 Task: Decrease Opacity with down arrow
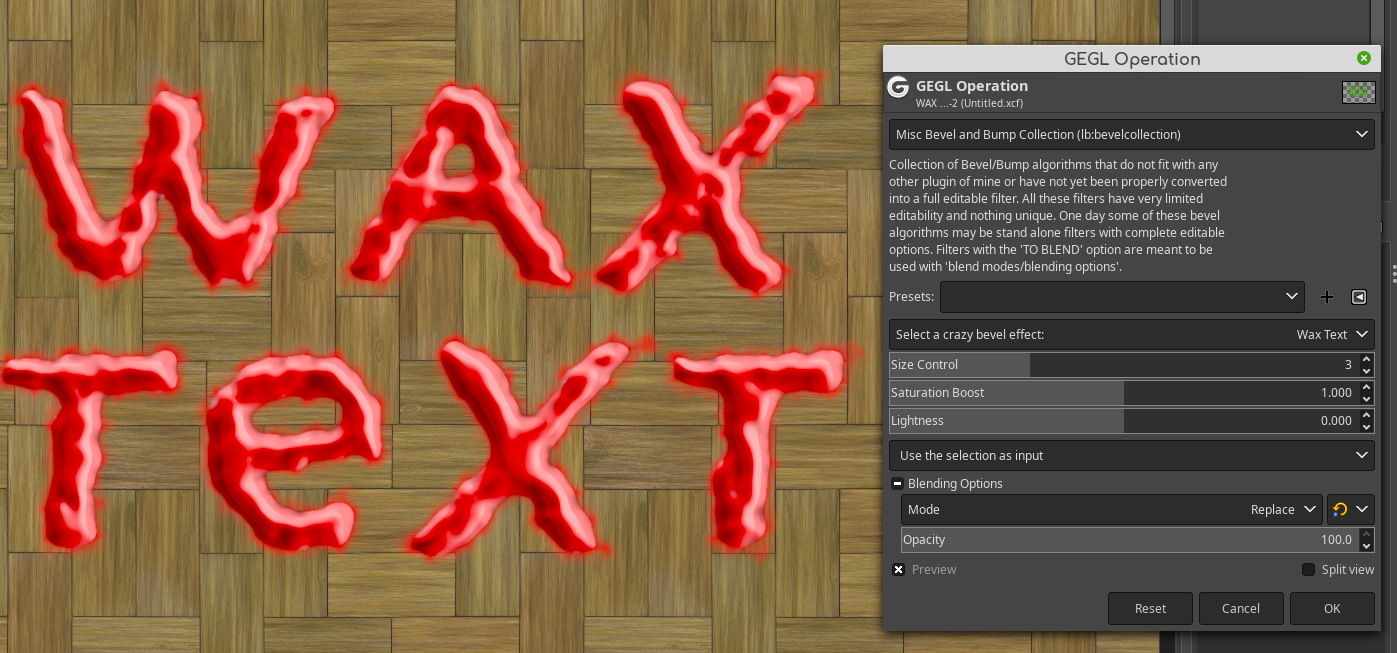click(x=1366, y=546)
